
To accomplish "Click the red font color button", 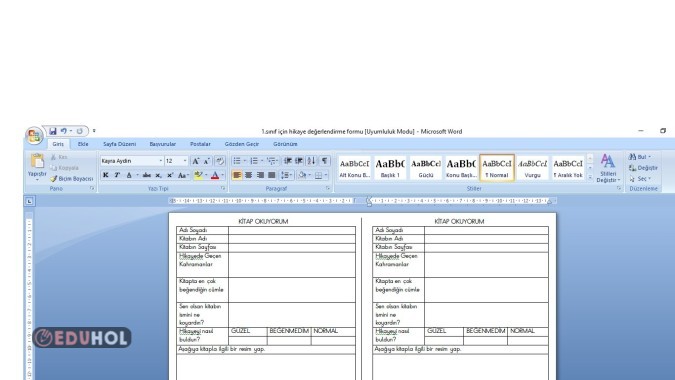I will (215, 175).
